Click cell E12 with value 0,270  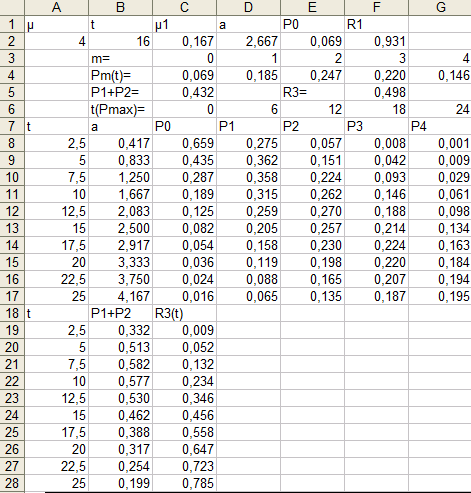pyautogui.click(x=312, y=211)
